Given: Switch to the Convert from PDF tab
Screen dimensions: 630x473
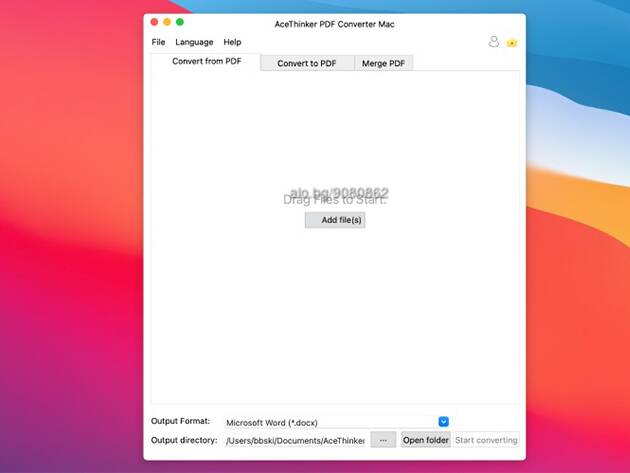Looking at the screenshot, I should 207,61.
